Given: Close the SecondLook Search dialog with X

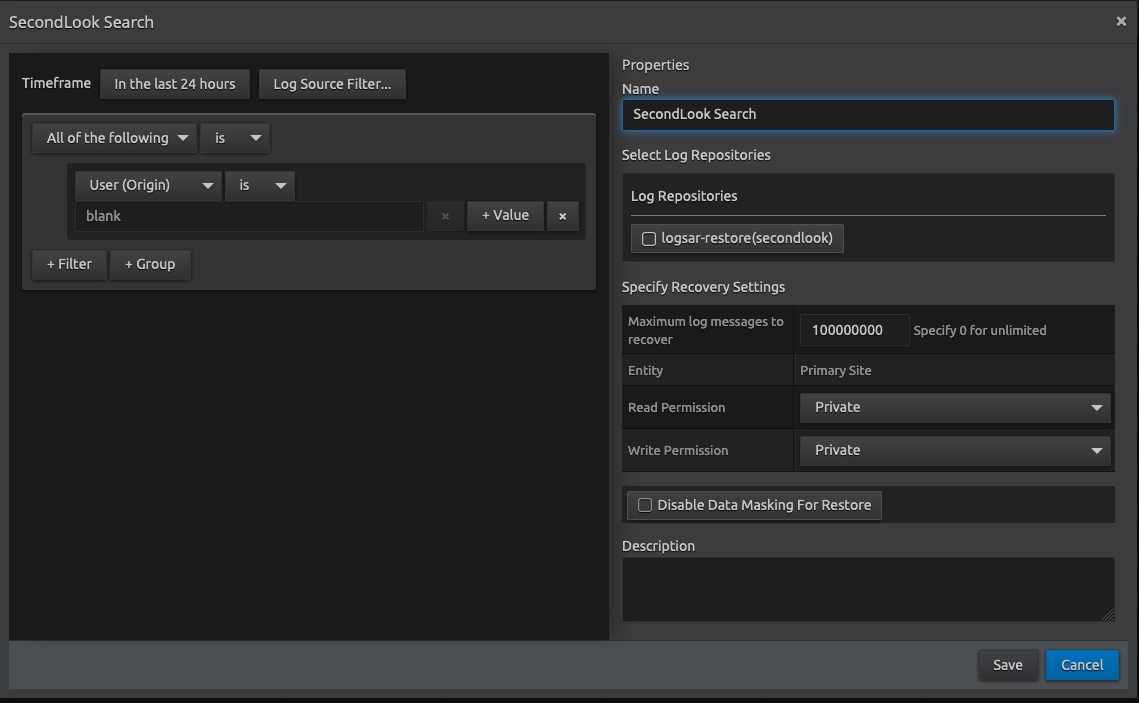Looking at the screenshot, I should [1120, 21].
